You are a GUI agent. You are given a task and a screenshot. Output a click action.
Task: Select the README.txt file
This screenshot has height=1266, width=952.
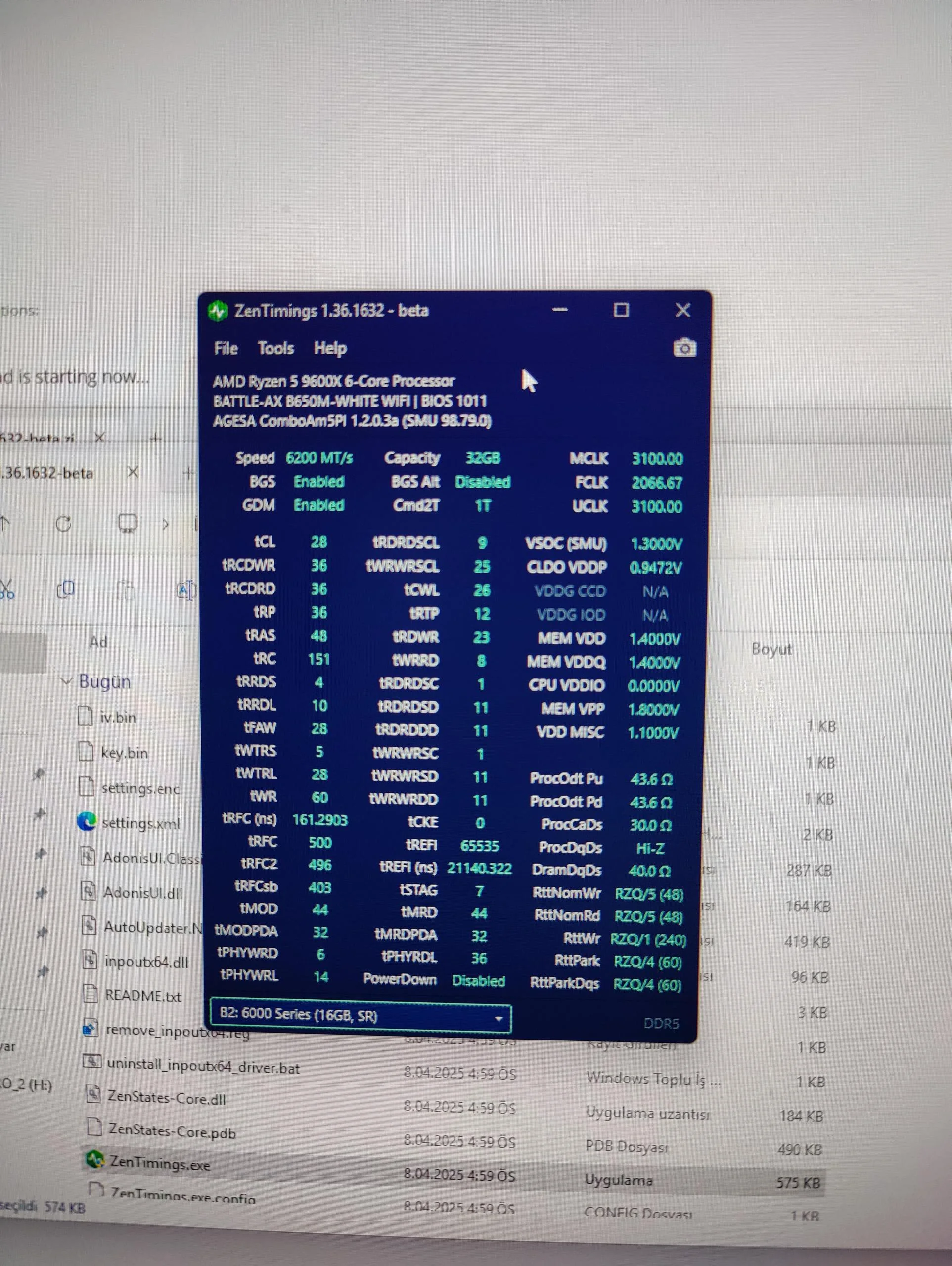[143, 996]
